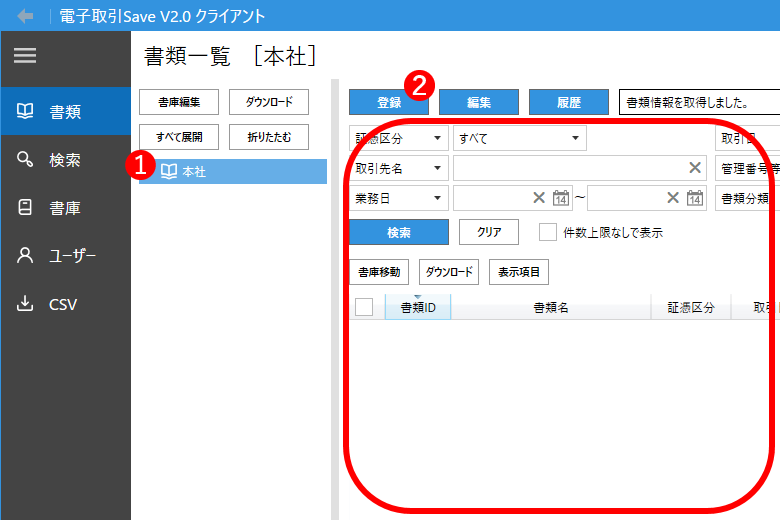Enable 件数上限なしで表示 checkbox
This screenshot has height=520, width=780.
click(x=548, y=232)
